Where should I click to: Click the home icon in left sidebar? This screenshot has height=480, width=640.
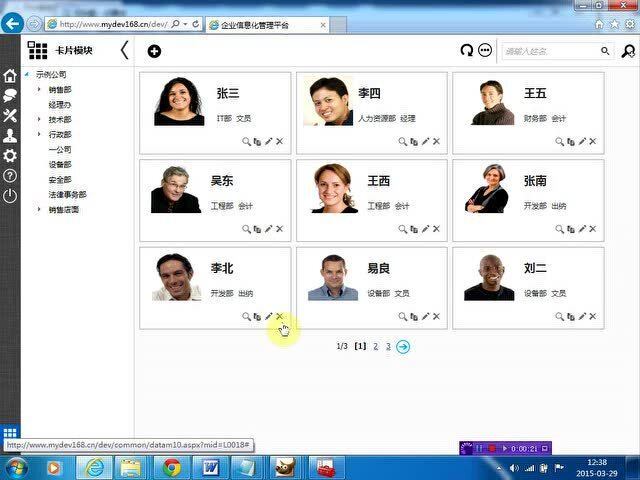pos(10,76)
